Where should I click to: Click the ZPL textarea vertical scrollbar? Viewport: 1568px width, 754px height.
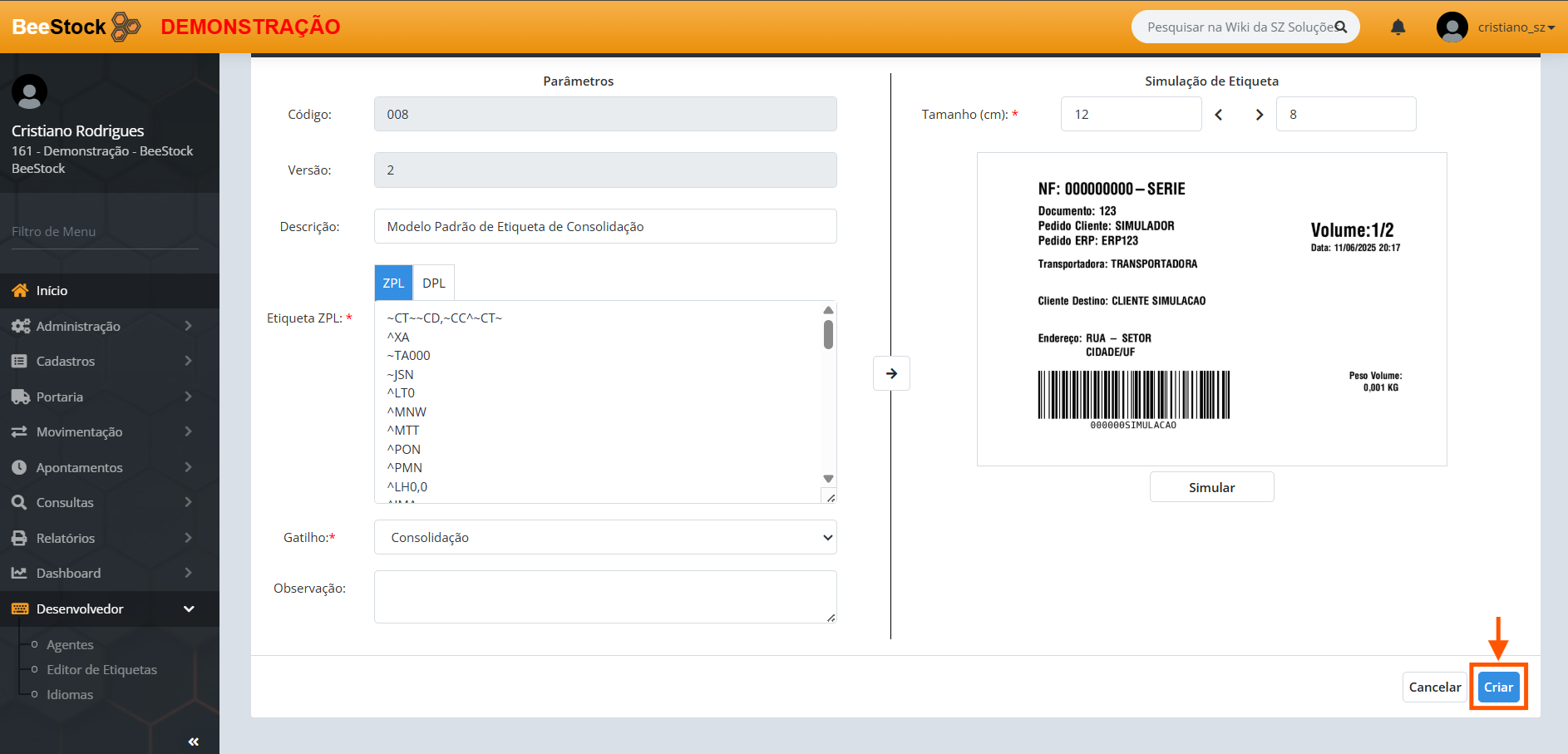tap(828, 335)
